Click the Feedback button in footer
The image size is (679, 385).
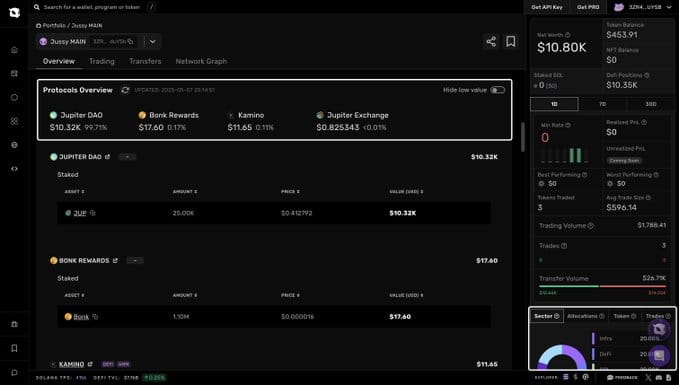(x=622, y=378)
